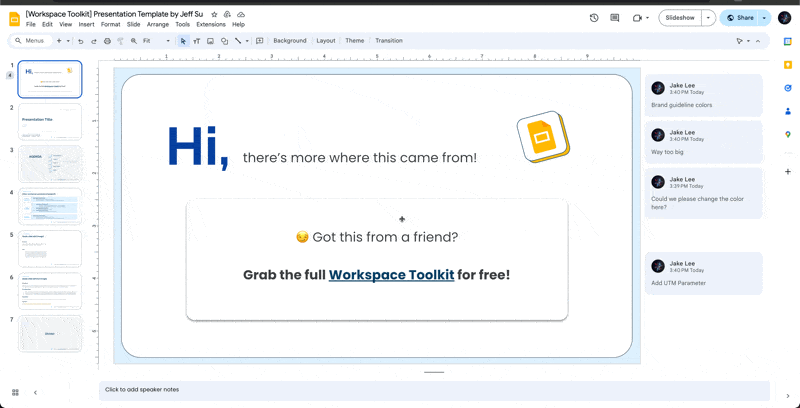Click the pointer tool icon in toolbar
The height and width of the screenshot is (408, 800).
(739, 41)
